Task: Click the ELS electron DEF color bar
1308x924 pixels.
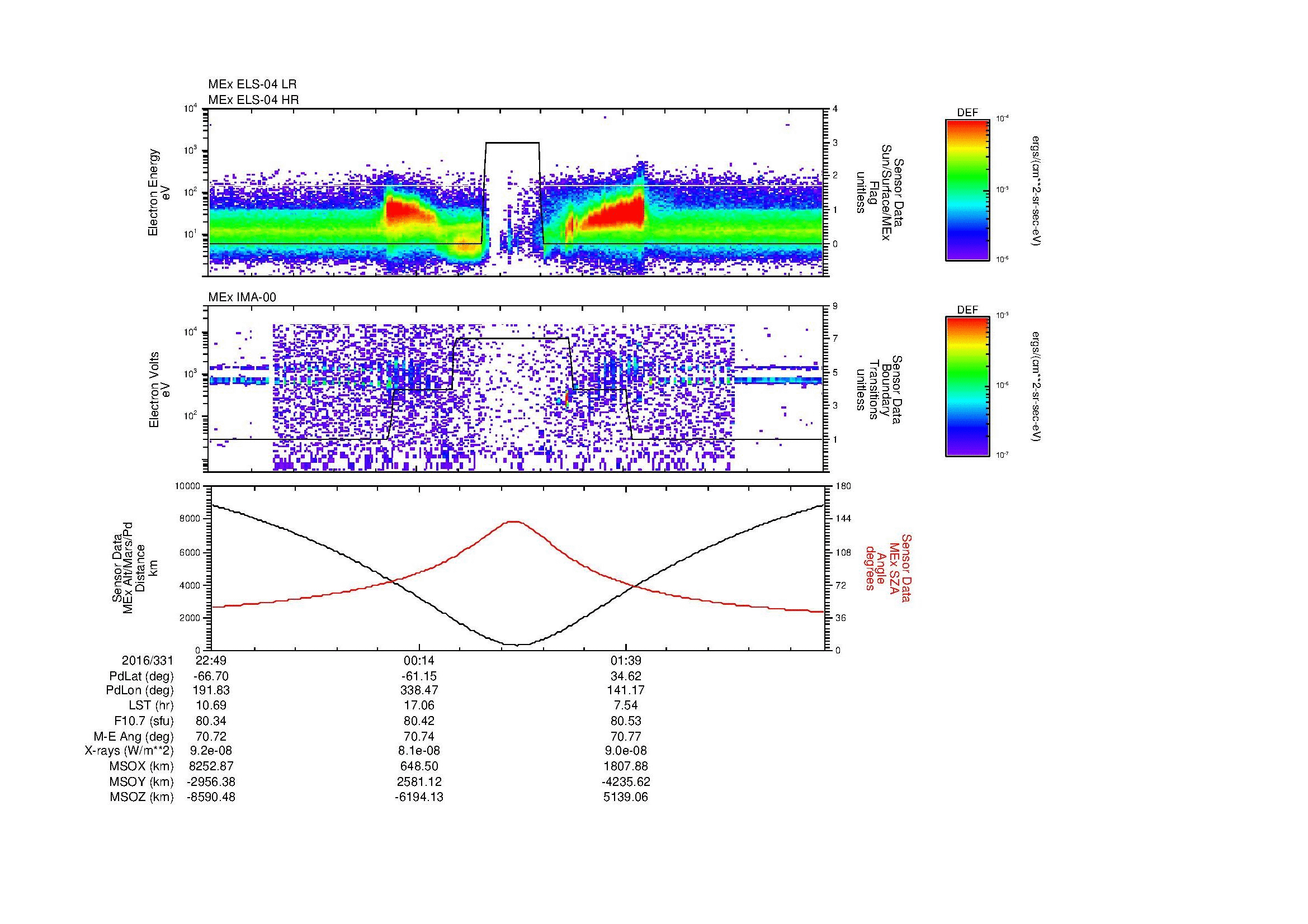Action: pos(967,189)
